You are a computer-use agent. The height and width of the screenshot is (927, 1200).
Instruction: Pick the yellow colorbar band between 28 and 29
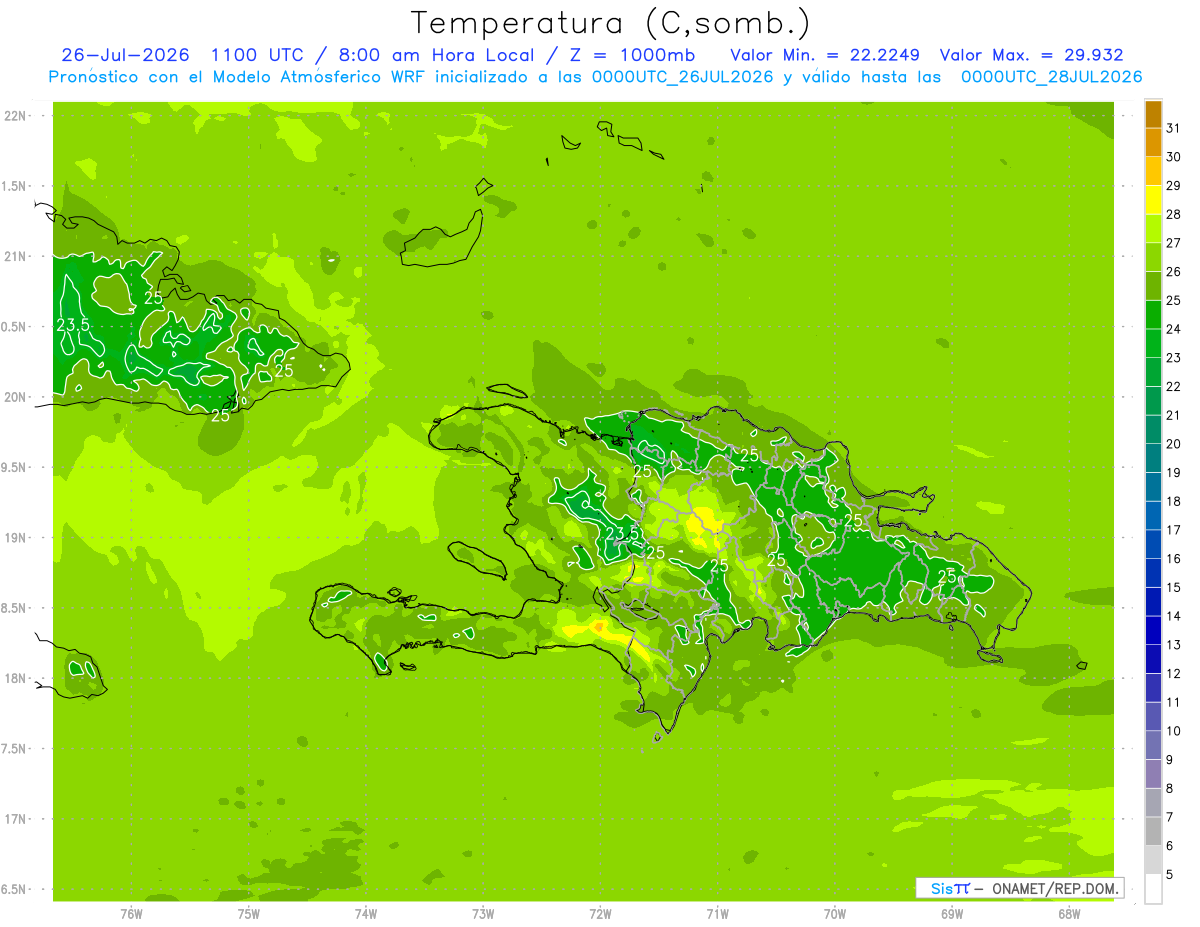click(x=1153, y=200)
